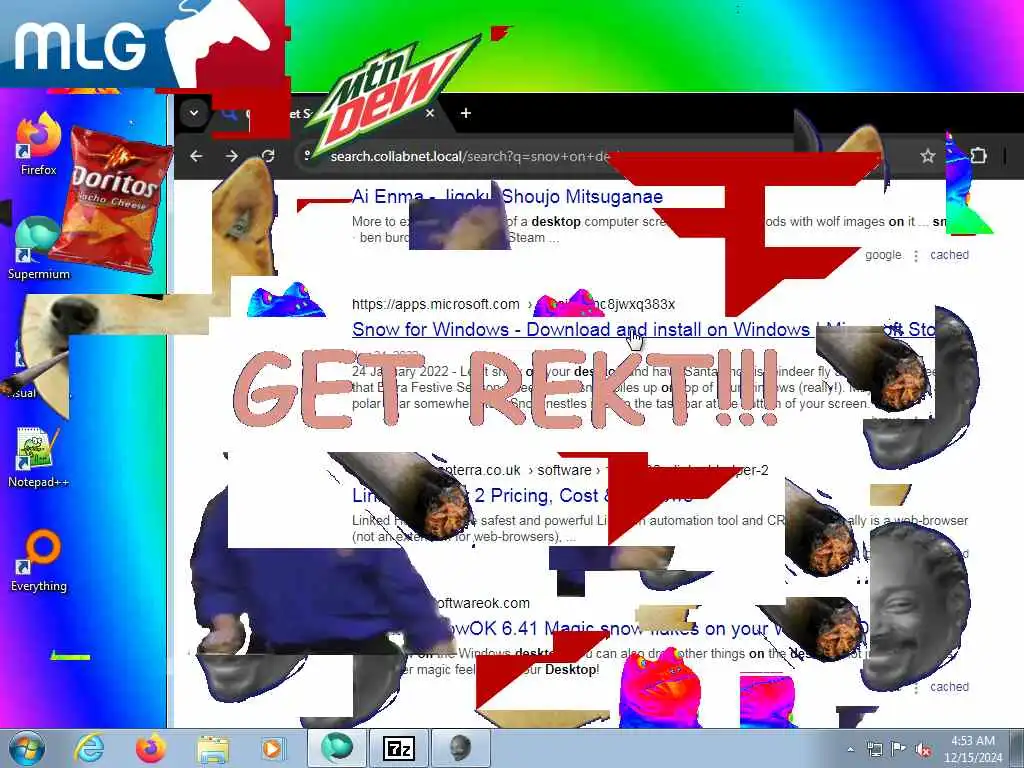Screen dimensions: 1024x768
Task: Bookmark this page with the star
Action: (927, 156)
